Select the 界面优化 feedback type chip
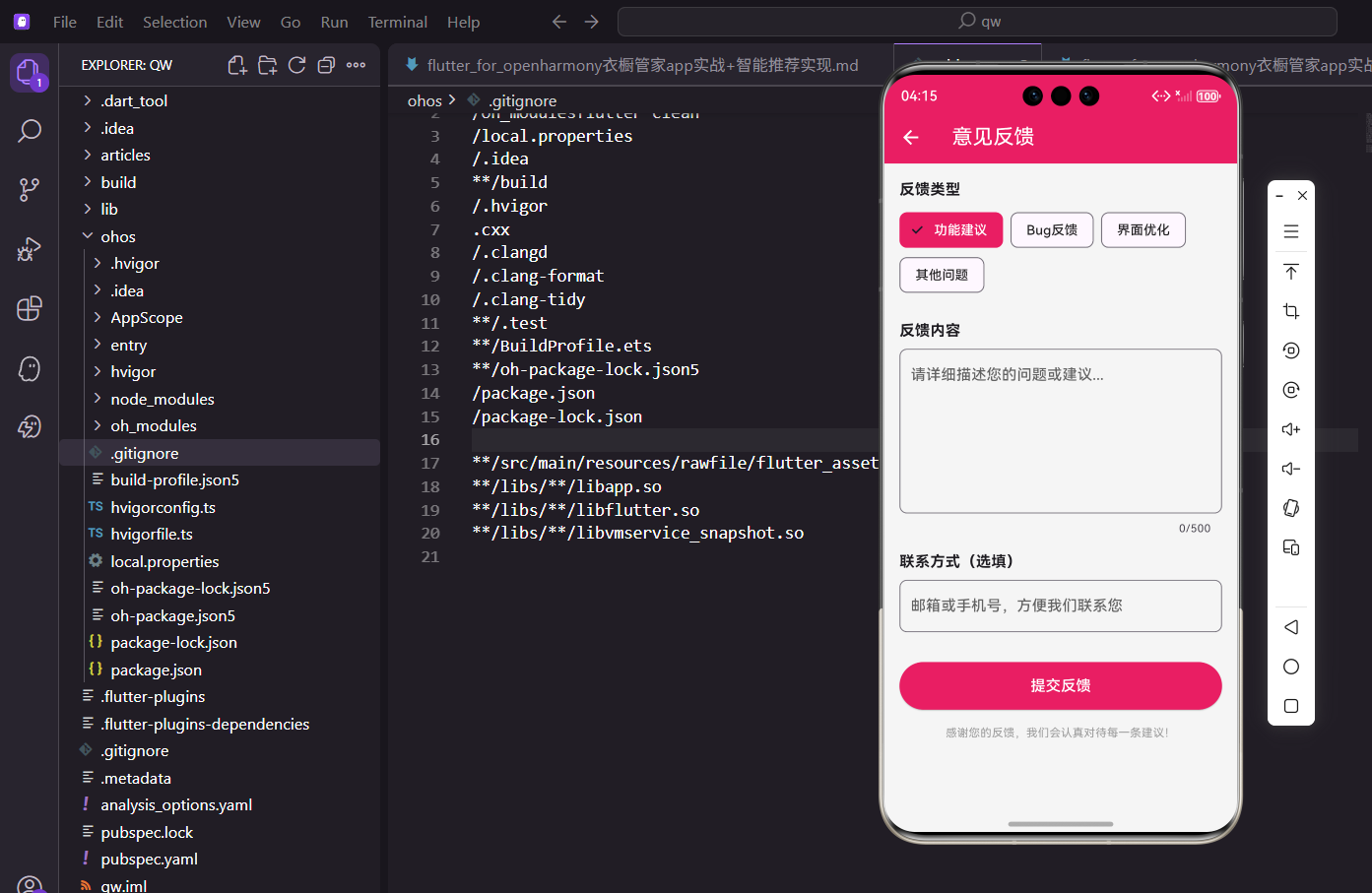 click(1143, 230)
